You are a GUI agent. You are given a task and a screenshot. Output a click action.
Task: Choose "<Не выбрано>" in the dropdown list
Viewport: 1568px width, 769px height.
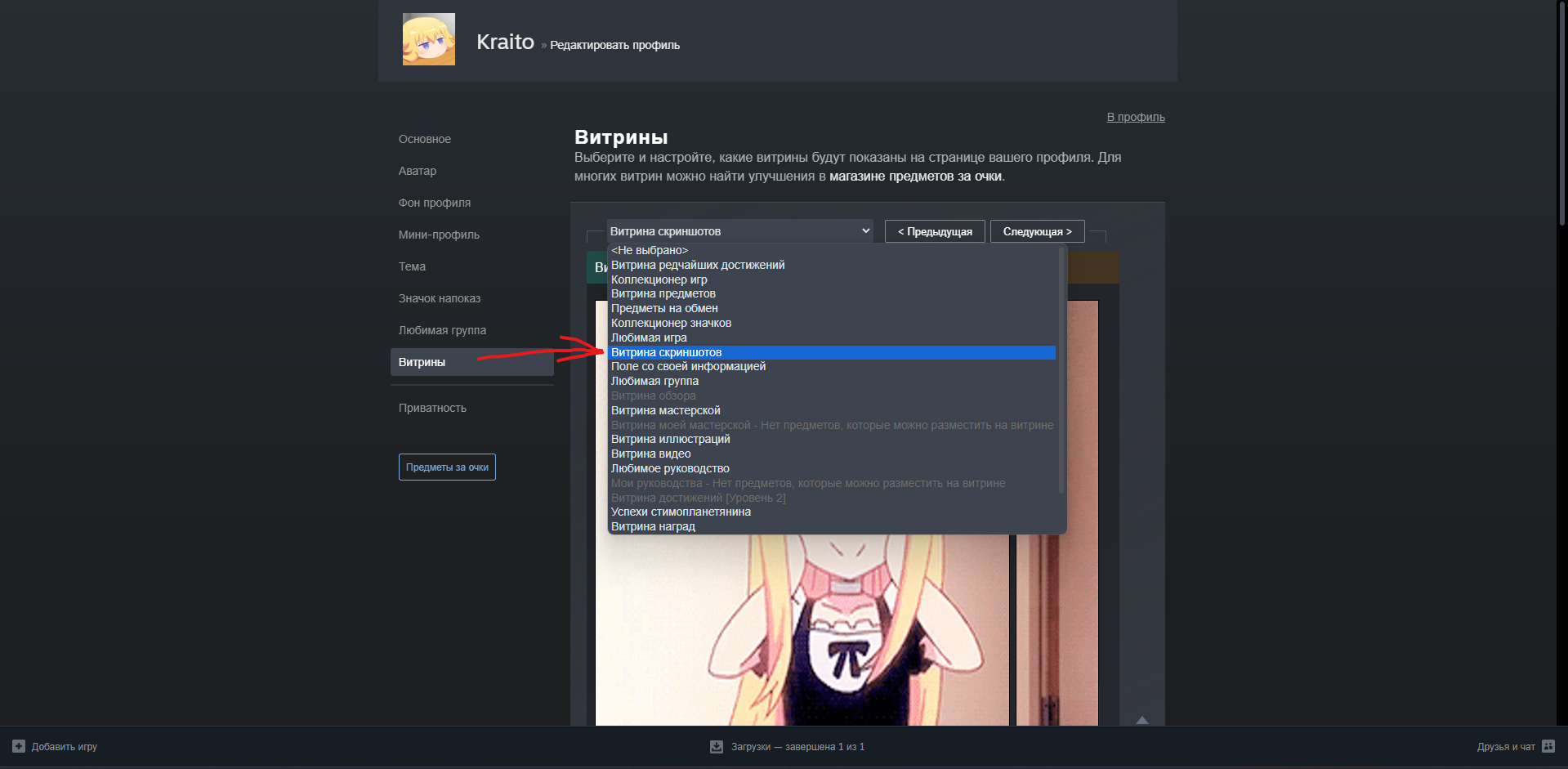(833, 250)
